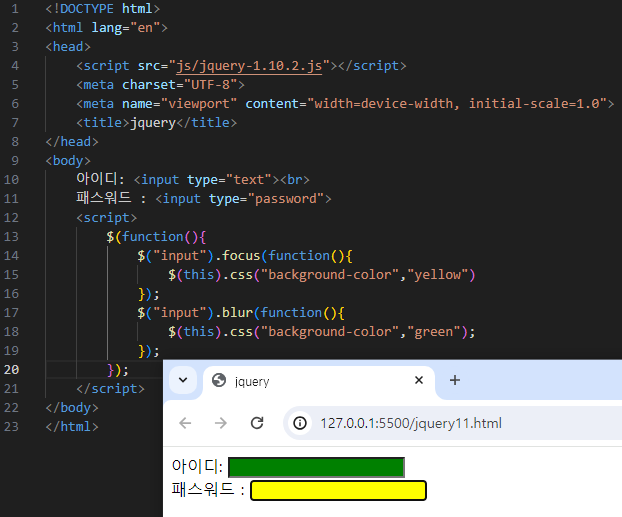Click the globe favicon on jquery tab

click(x=219, y=380)
